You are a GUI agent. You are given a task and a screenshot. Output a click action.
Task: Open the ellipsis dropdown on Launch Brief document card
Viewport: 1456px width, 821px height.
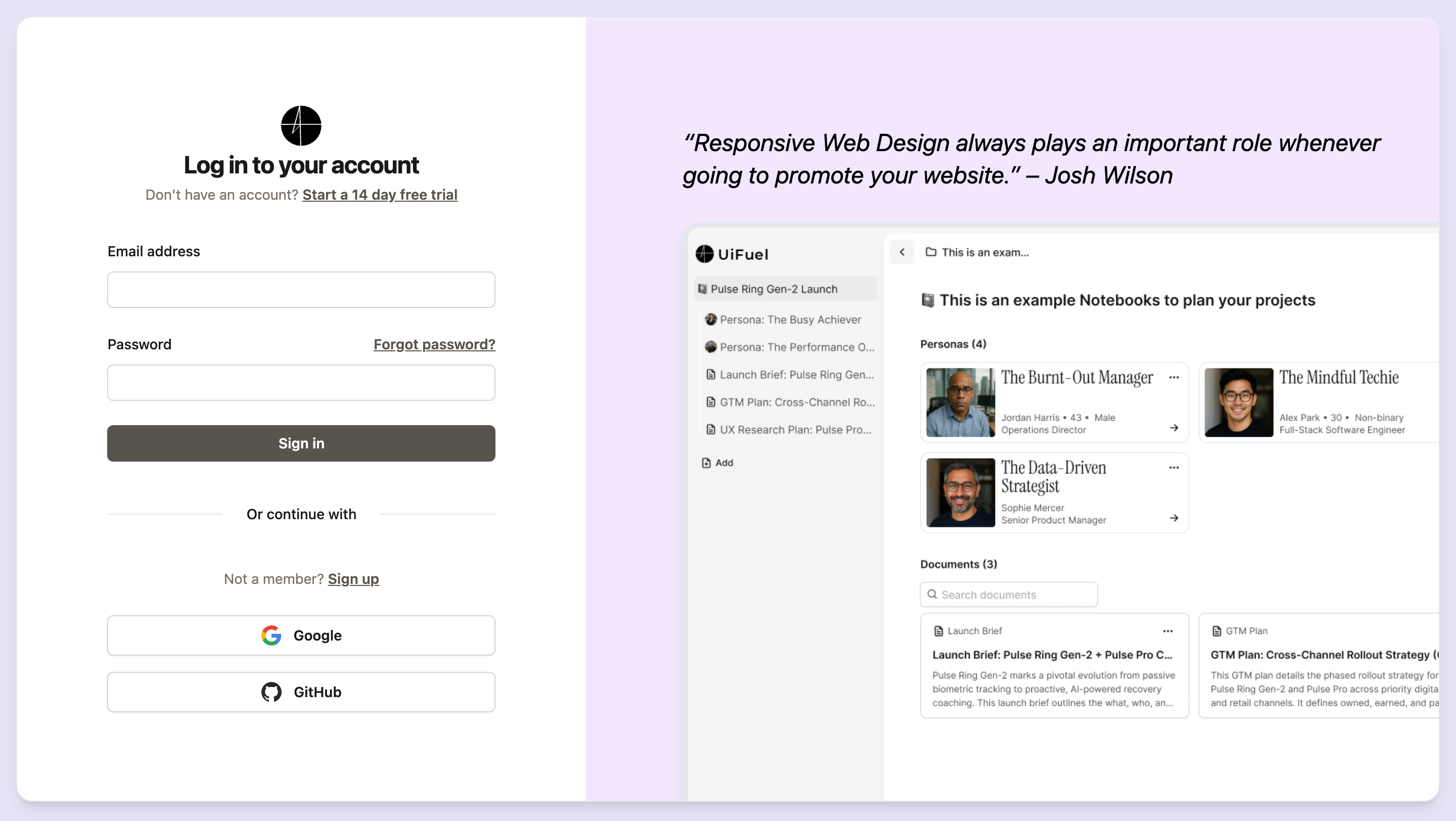coord(1168,630)
